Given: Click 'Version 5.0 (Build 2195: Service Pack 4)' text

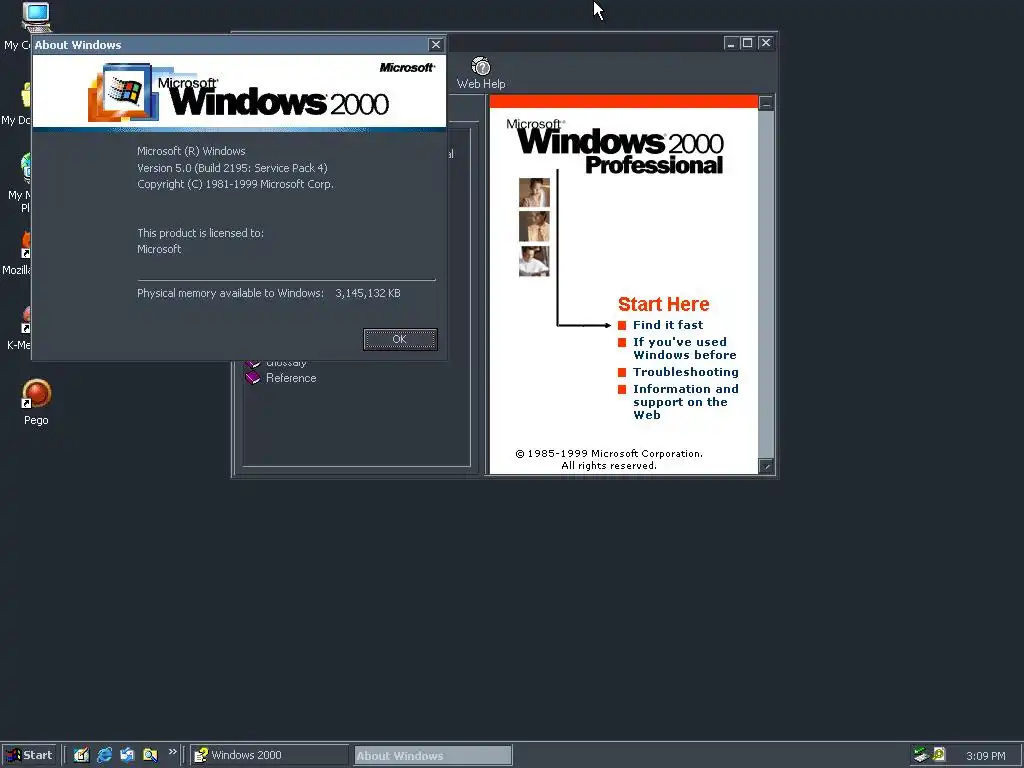Looking at the screenshot, I should [x=232, y=168].
